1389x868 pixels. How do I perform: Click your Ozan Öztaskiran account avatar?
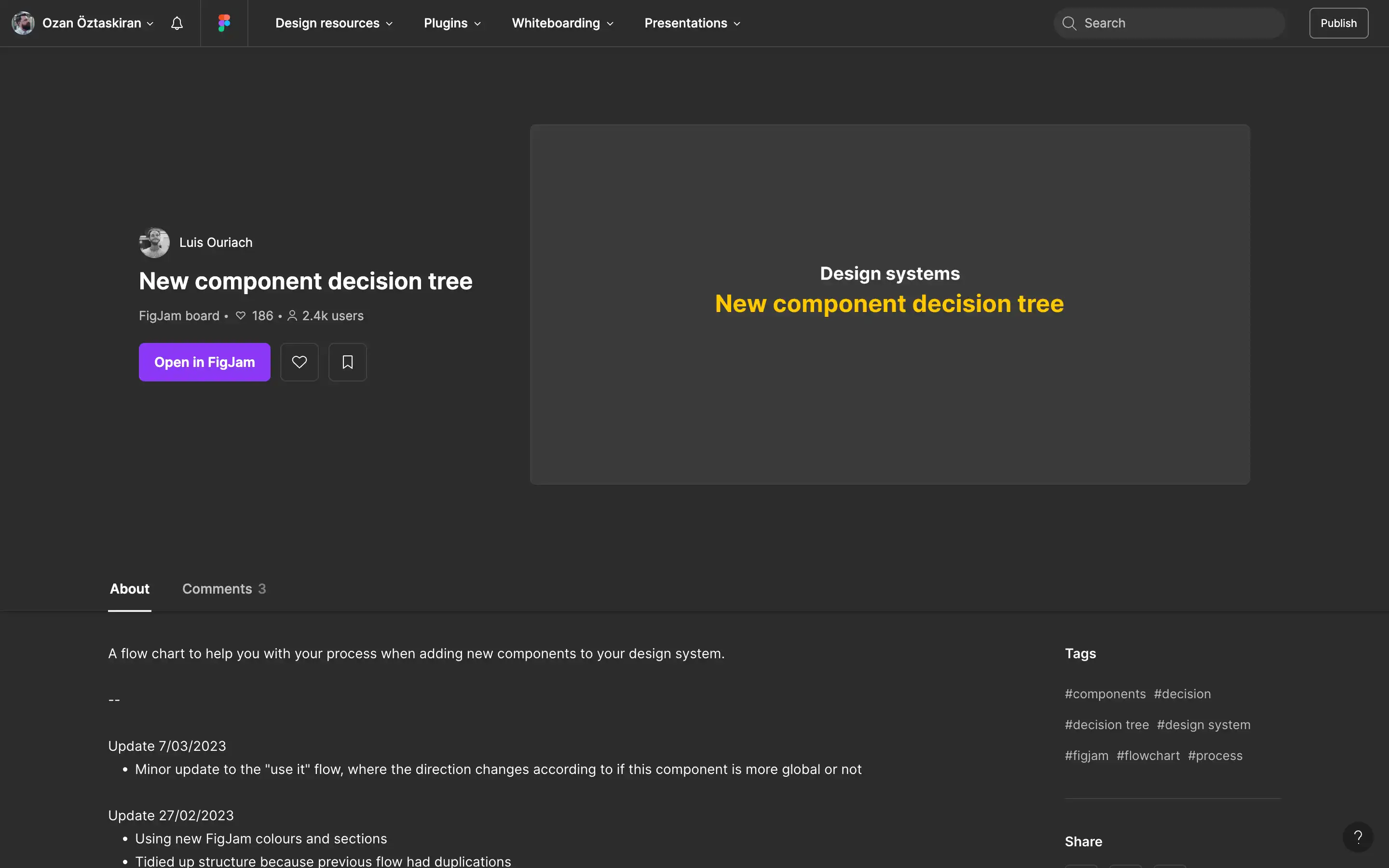[23, 23]
